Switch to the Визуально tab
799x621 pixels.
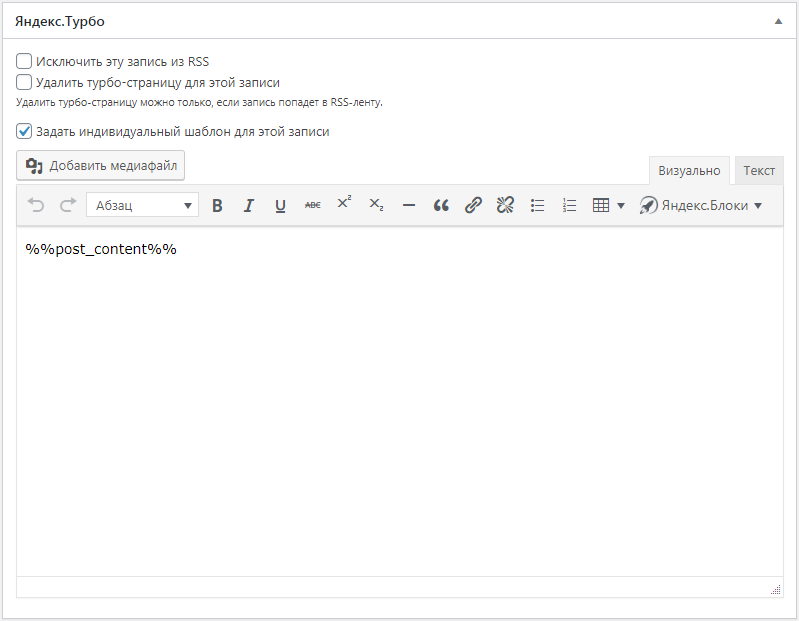point(689,171)
